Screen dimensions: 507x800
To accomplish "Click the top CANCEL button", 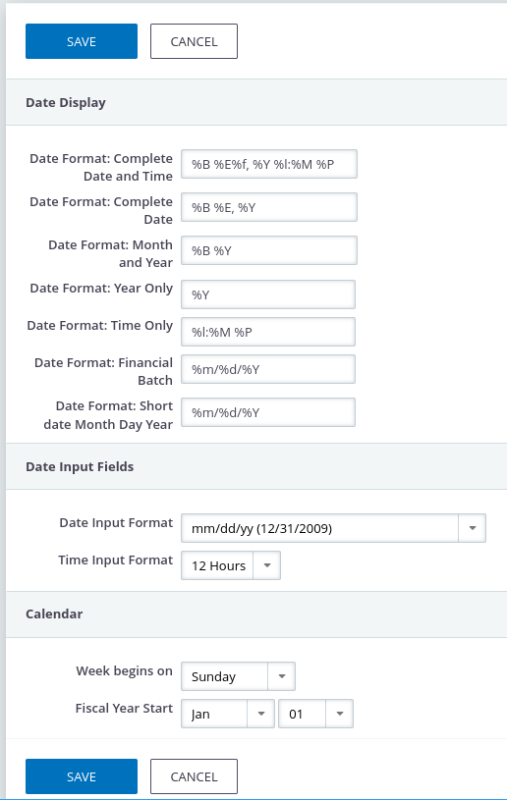I will tap(194, 41).
